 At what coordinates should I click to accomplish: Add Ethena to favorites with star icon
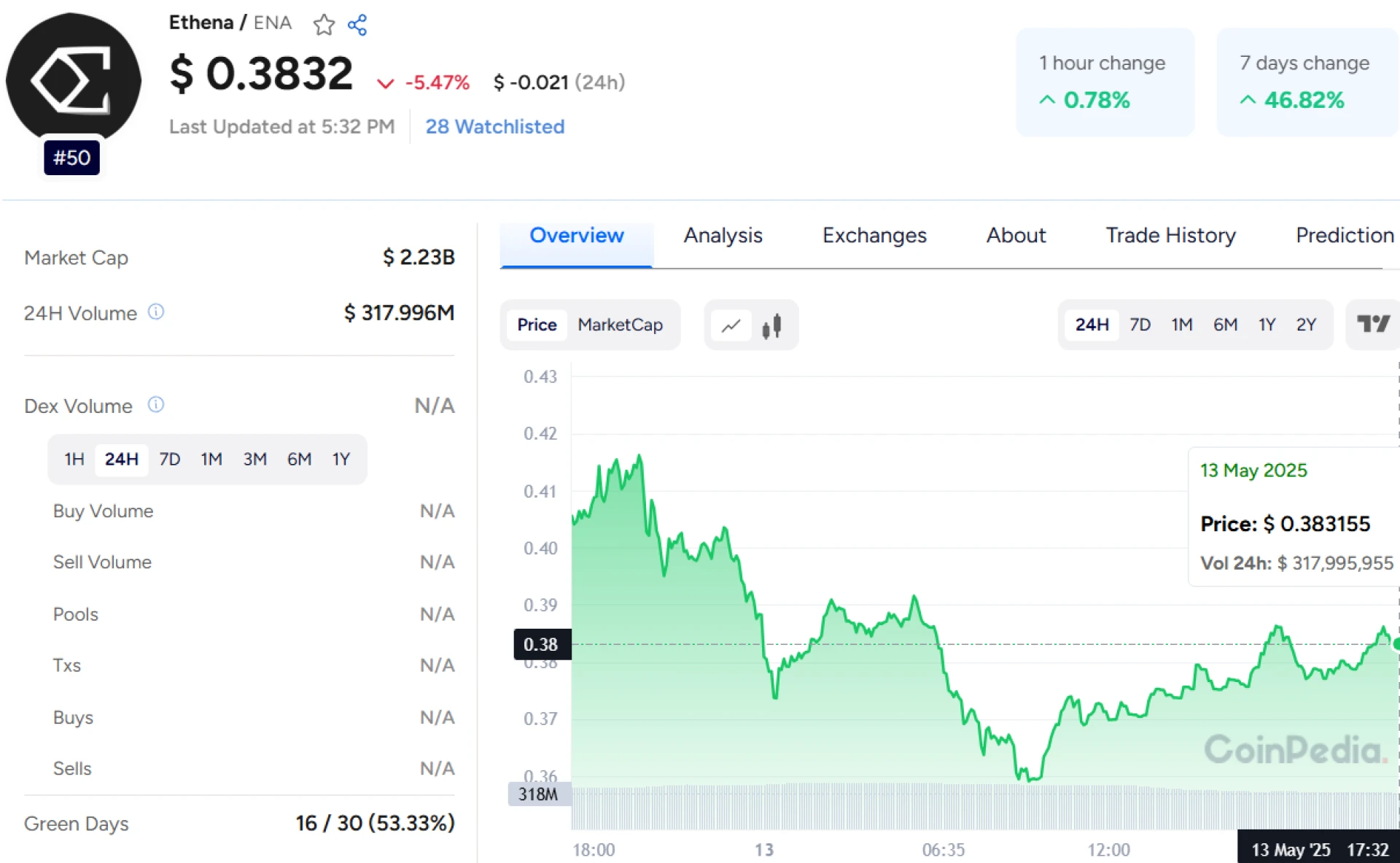pyautogui.click(x=324, y=26)
